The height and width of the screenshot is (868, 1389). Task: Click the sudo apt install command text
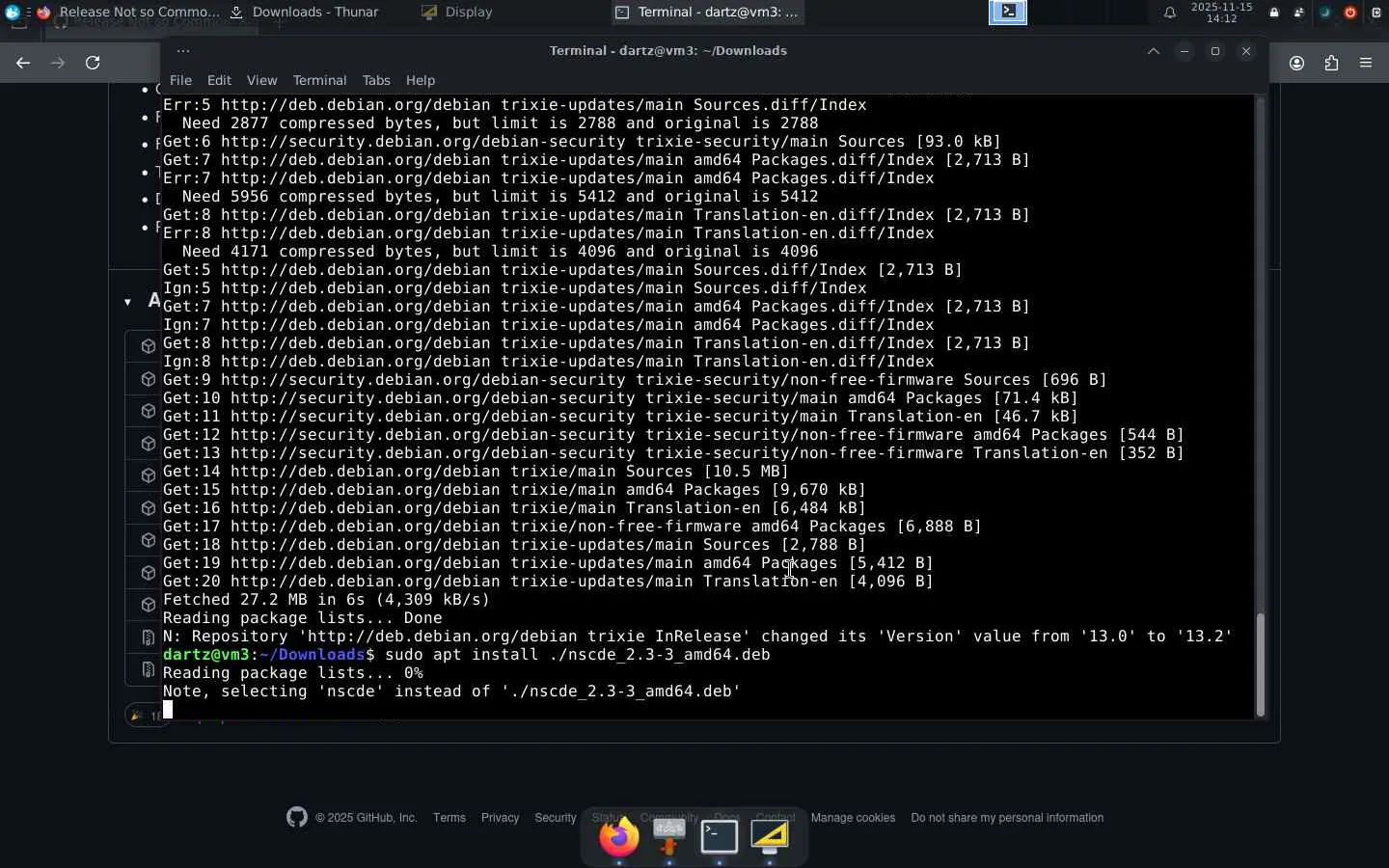578,655
